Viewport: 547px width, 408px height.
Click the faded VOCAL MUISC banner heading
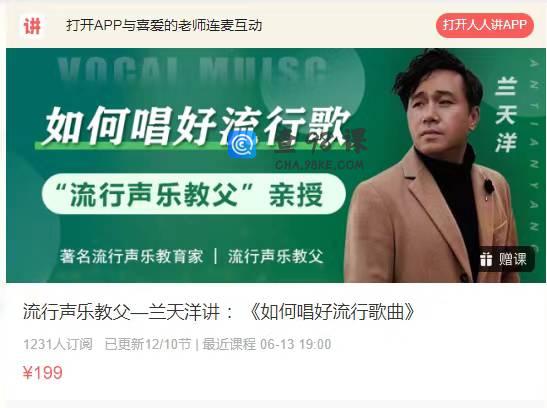pyautogui.click(x=193, y=69)
